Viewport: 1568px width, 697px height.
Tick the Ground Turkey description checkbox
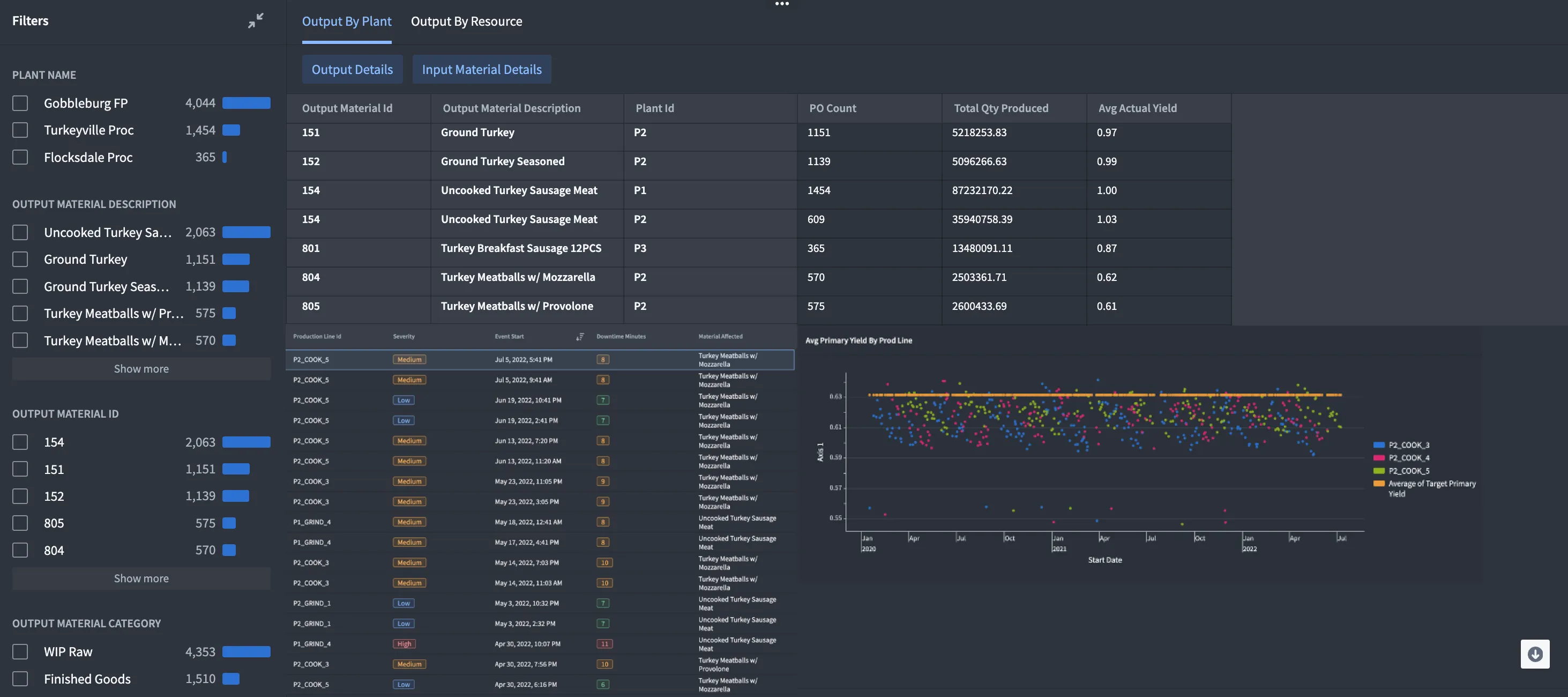coord(20,259)
